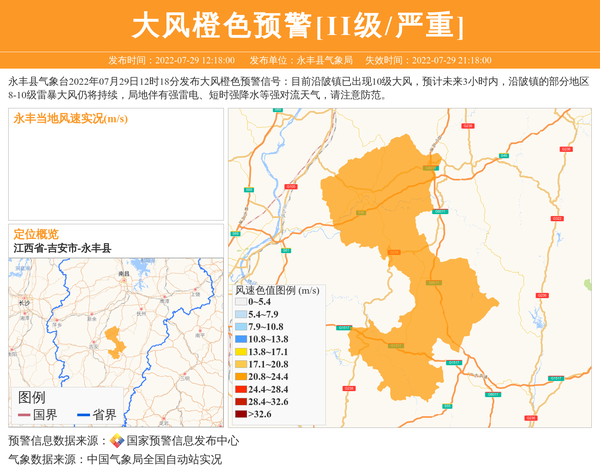The image size is (600, 471).
Task: Pick the 10.8~13.8 blue legend swatch
Action: pos(241,340)
